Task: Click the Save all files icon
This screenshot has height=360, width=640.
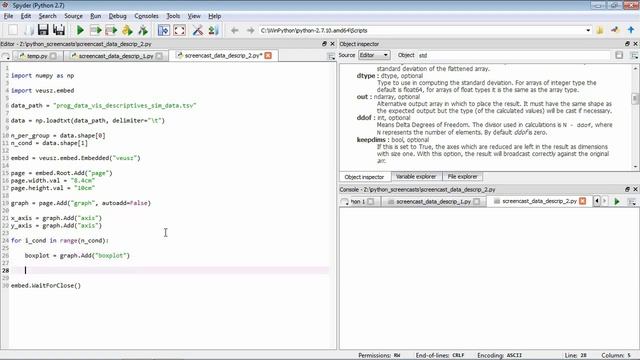Action: tap(59, 30)
